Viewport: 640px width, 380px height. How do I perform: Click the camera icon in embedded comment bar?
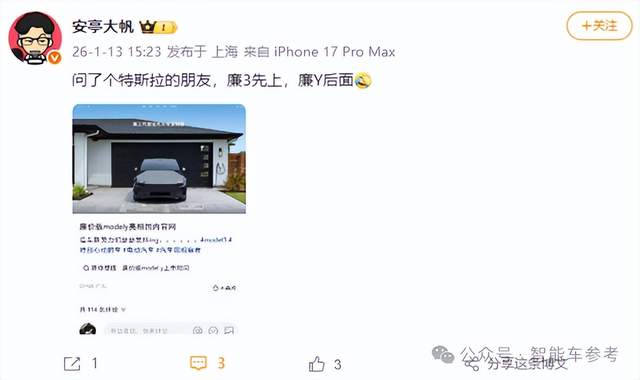click(x=198, y=330)
